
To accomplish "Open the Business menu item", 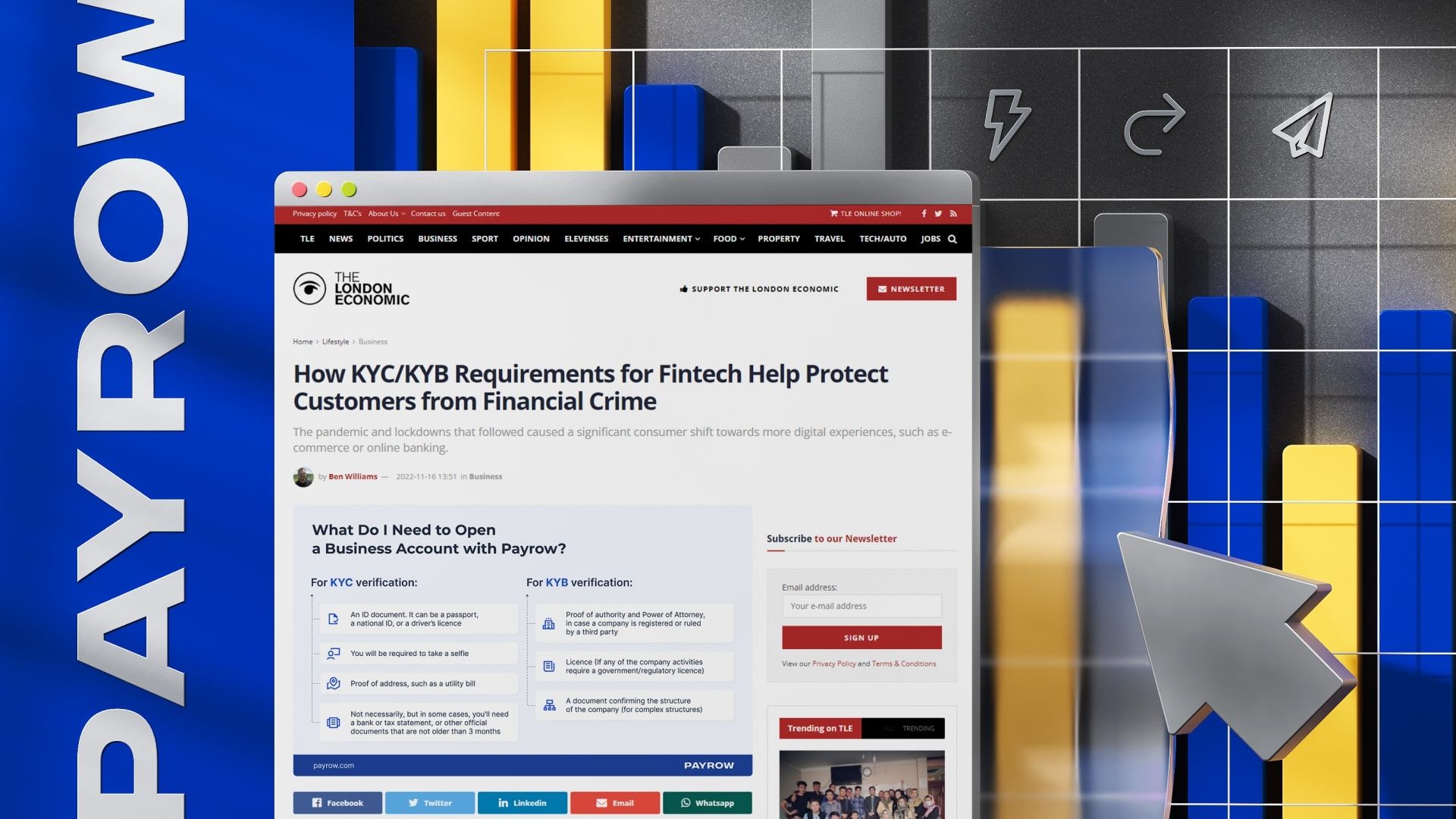I will [x=438, y=239].
